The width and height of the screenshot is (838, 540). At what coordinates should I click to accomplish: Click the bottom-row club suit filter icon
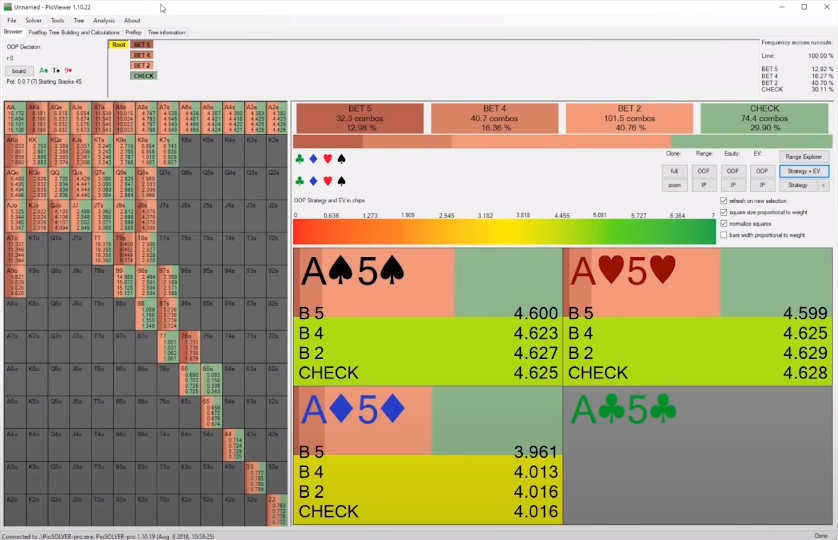300,181
